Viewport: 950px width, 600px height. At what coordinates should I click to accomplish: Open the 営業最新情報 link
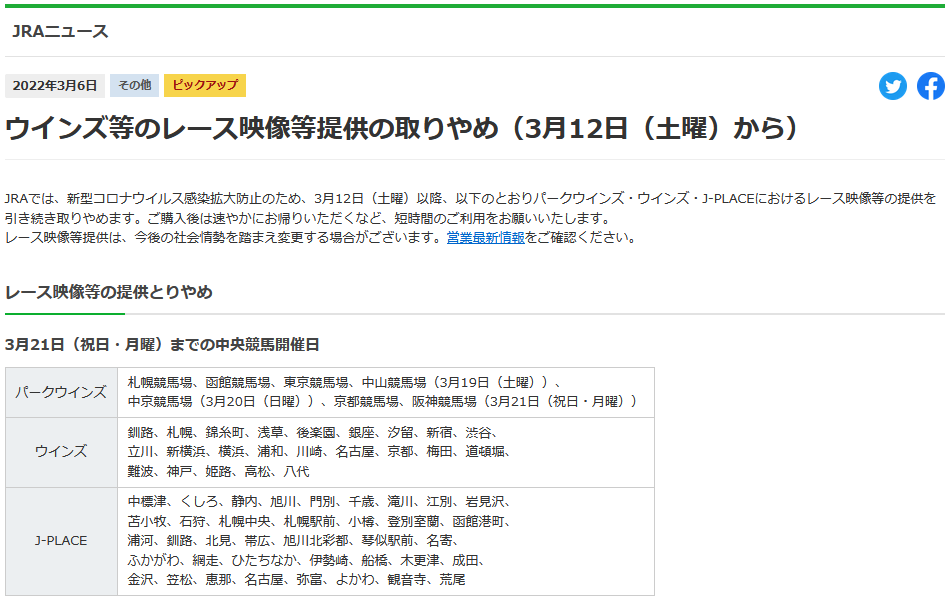coord(485,238)
